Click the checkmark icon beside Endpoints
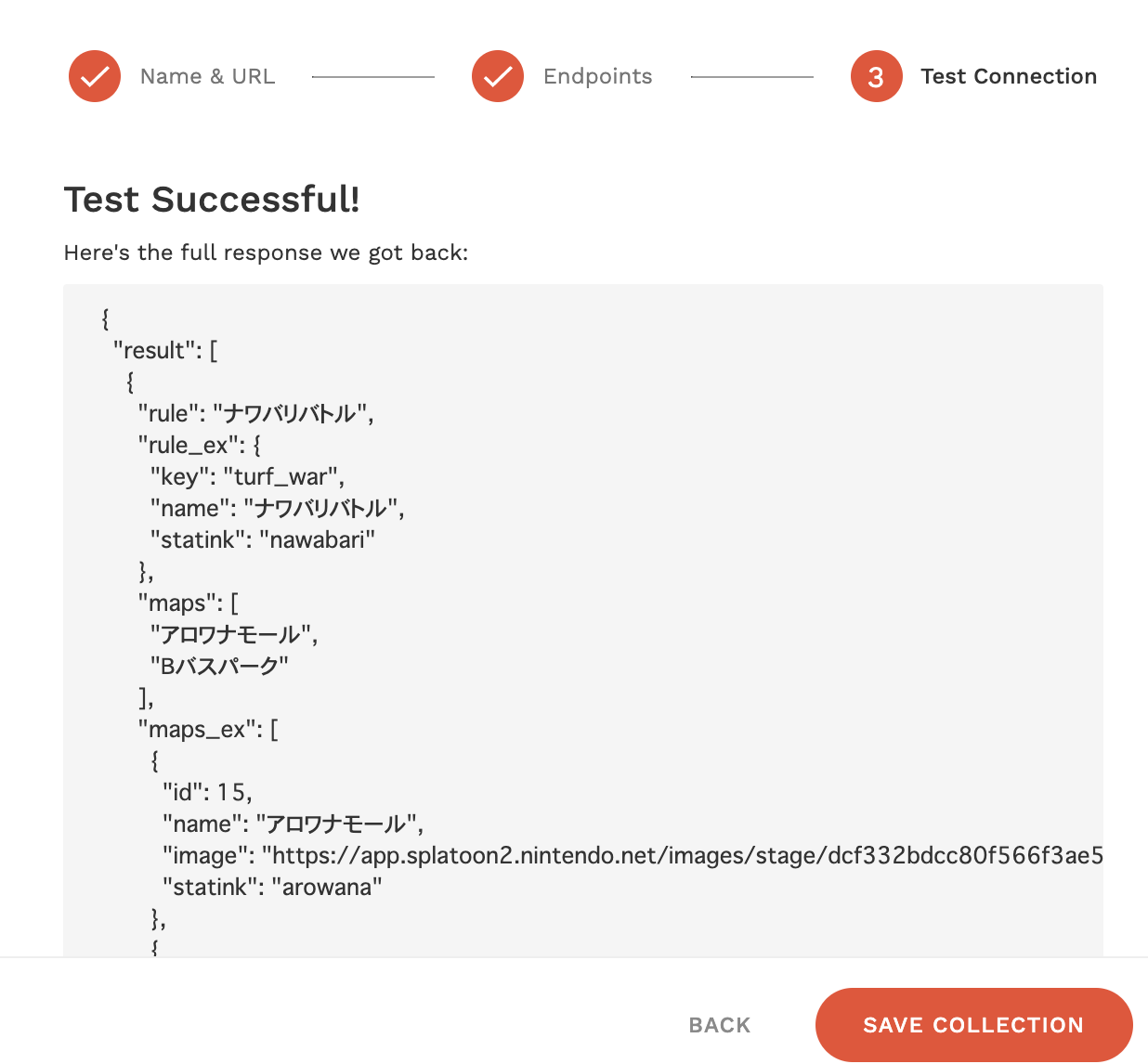Image resolution: width=1148 pixels, height=1064 pixels. pyautogui.click(x=498, y=76)
